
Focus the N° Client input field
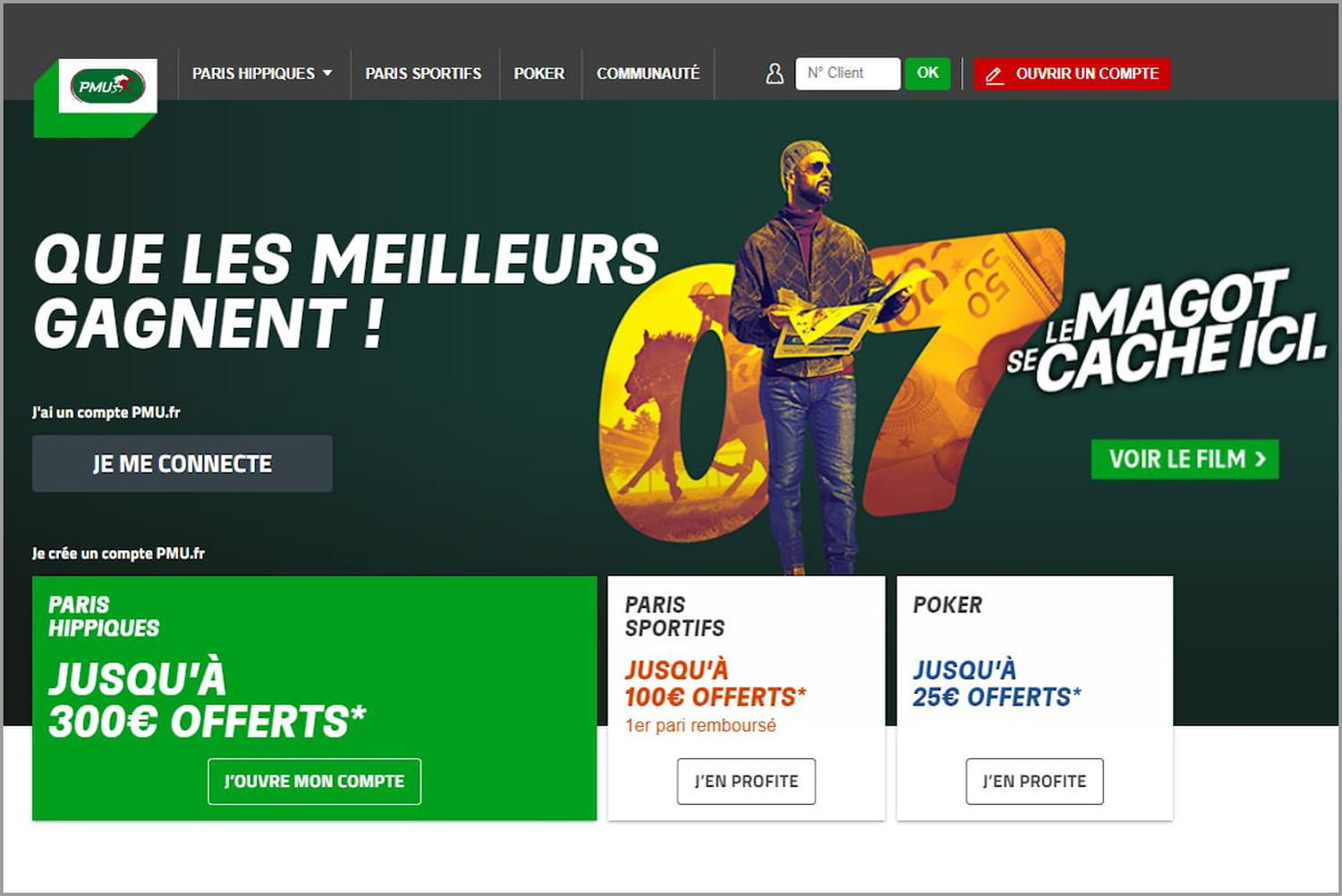point(847,73)
